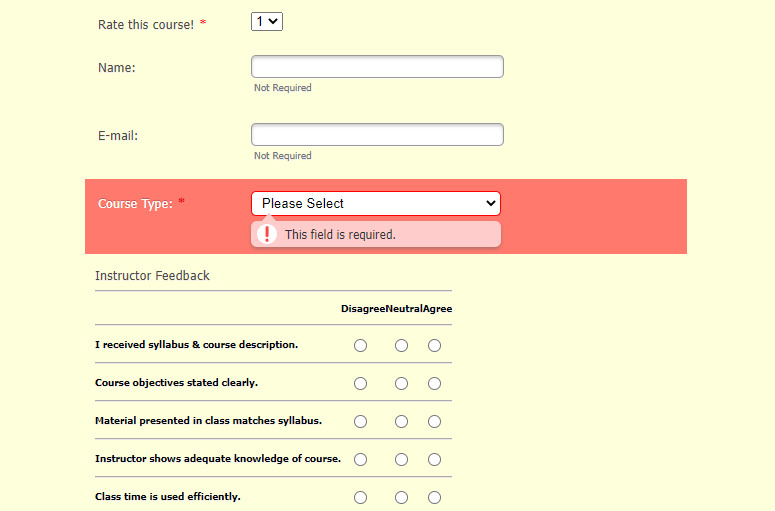Expand the Course Type select box

click(x=376, y=203)
